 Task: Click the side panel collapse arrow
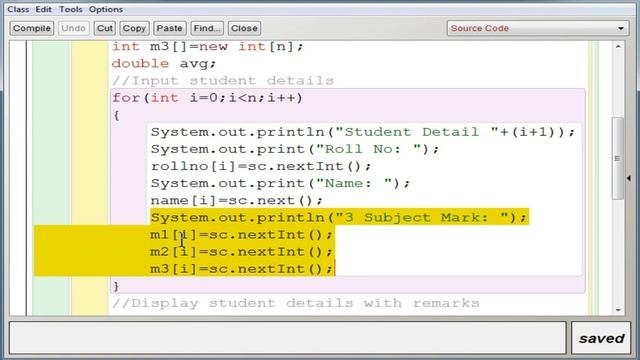click(629, 178)
